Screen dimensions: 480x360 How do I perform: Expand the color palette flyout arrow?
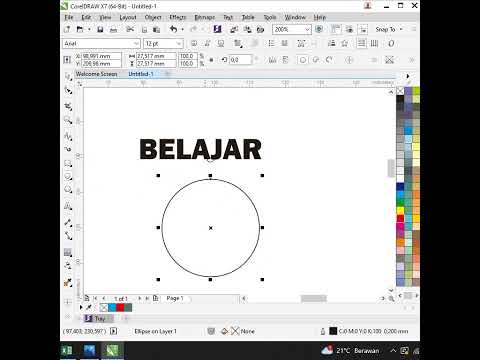pyautogui.click(x=408, y=76)
